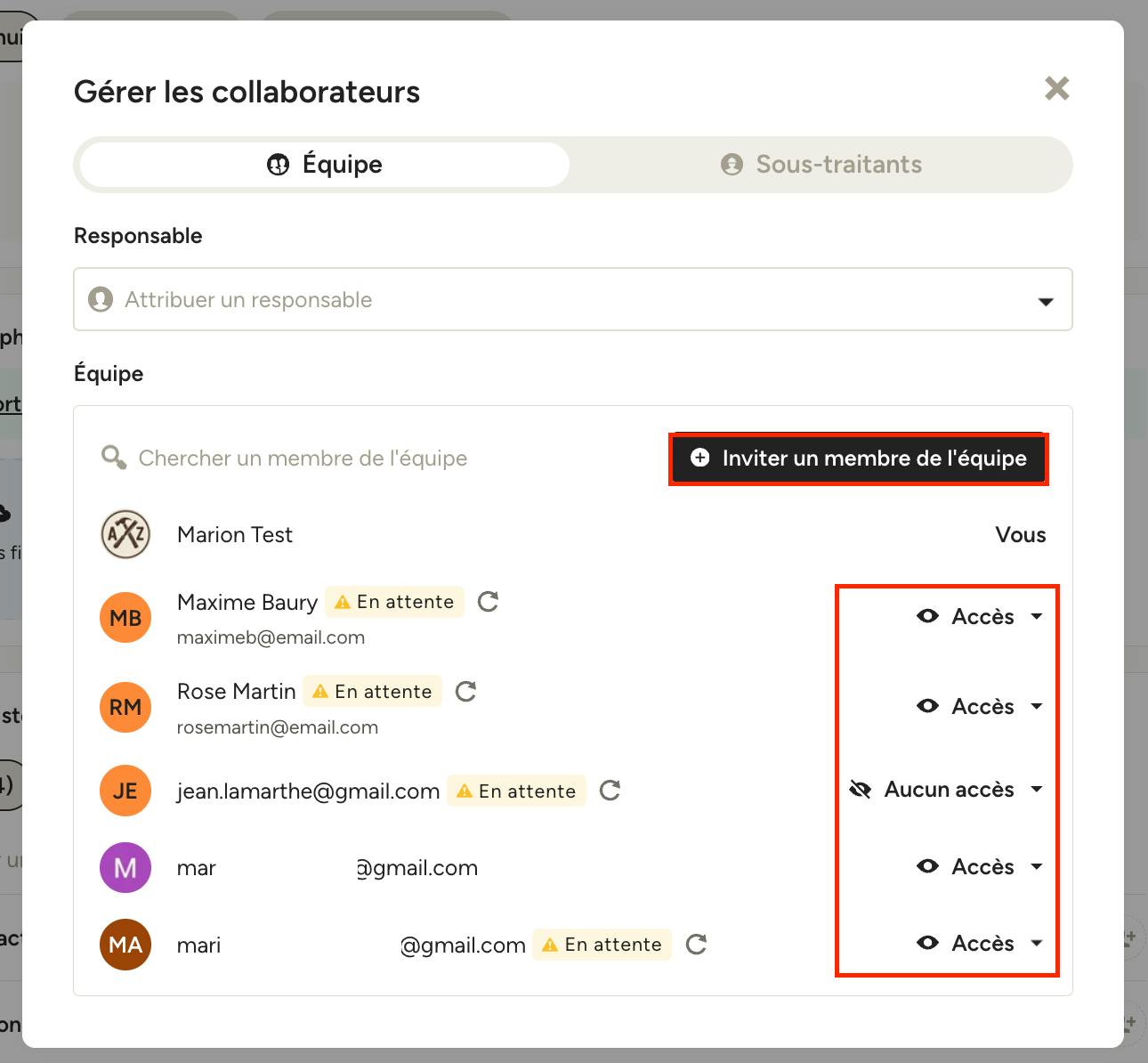Click the brown MA avatar
The height and width of the screenshot is (1063, 1148).
pyautogui.click(x=125, y=945)
